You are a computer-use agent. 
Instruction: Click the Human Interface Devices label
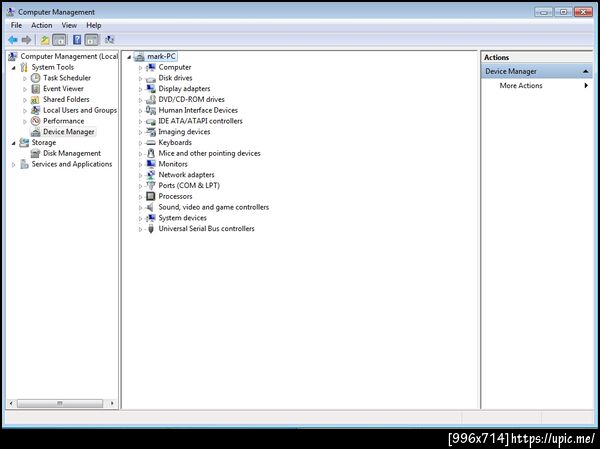[198, 110]
